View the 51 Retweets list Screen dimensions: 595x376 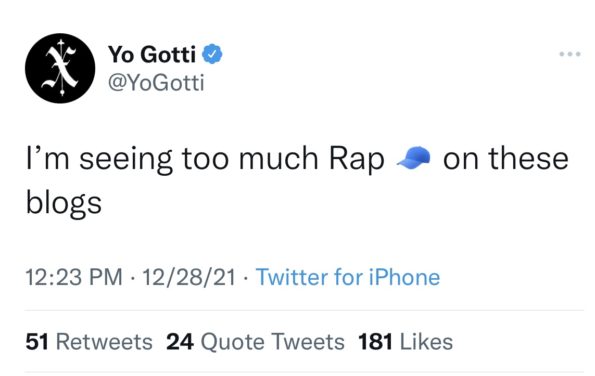click(x=89, y=341)
